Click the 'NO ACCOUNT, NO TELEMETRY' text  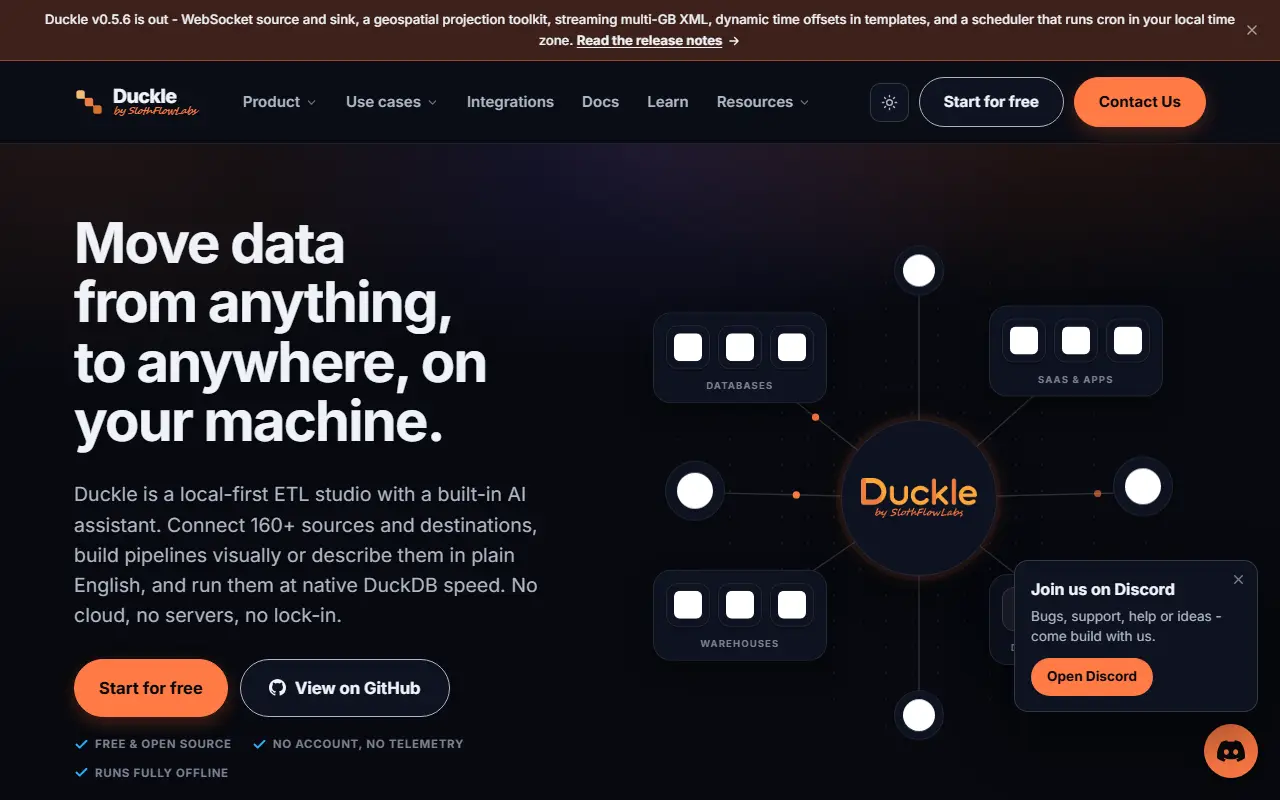pos(368,744)
